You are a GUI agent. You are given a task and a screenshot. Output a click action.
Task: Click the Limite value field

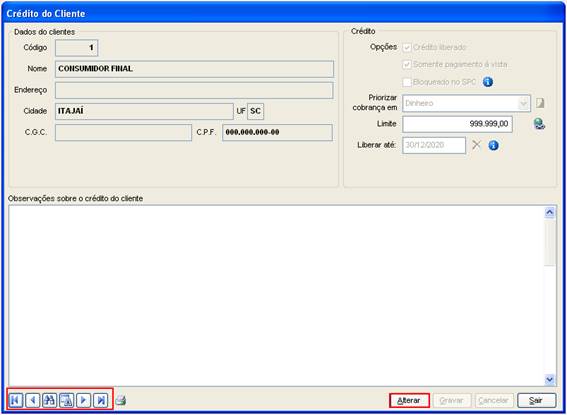pyautogui.click(x=457, y=124)
